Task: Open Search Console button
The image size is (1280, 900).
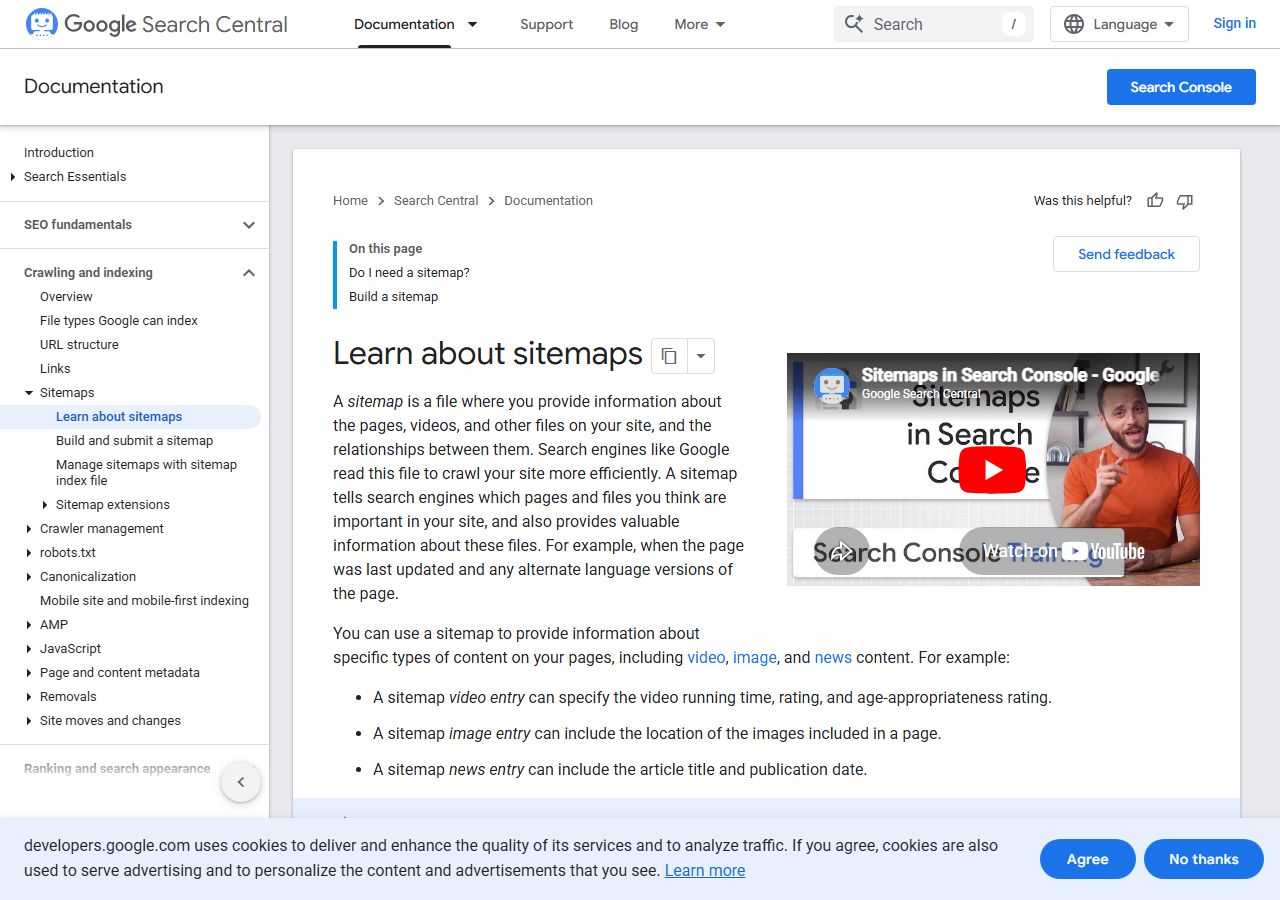Action: 1181,87
